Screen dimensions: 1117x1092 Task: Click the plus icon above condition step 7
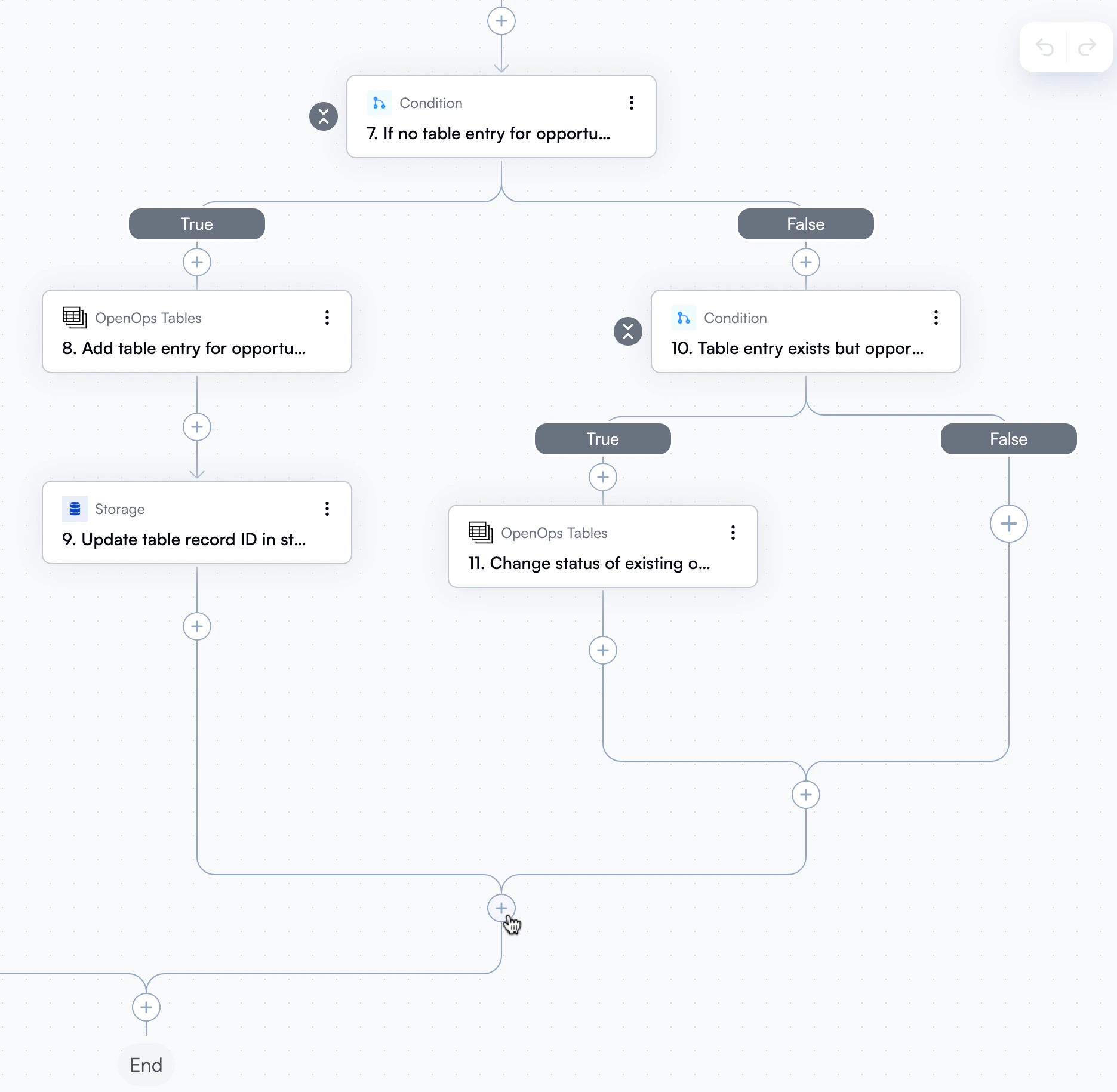[501, 20]
